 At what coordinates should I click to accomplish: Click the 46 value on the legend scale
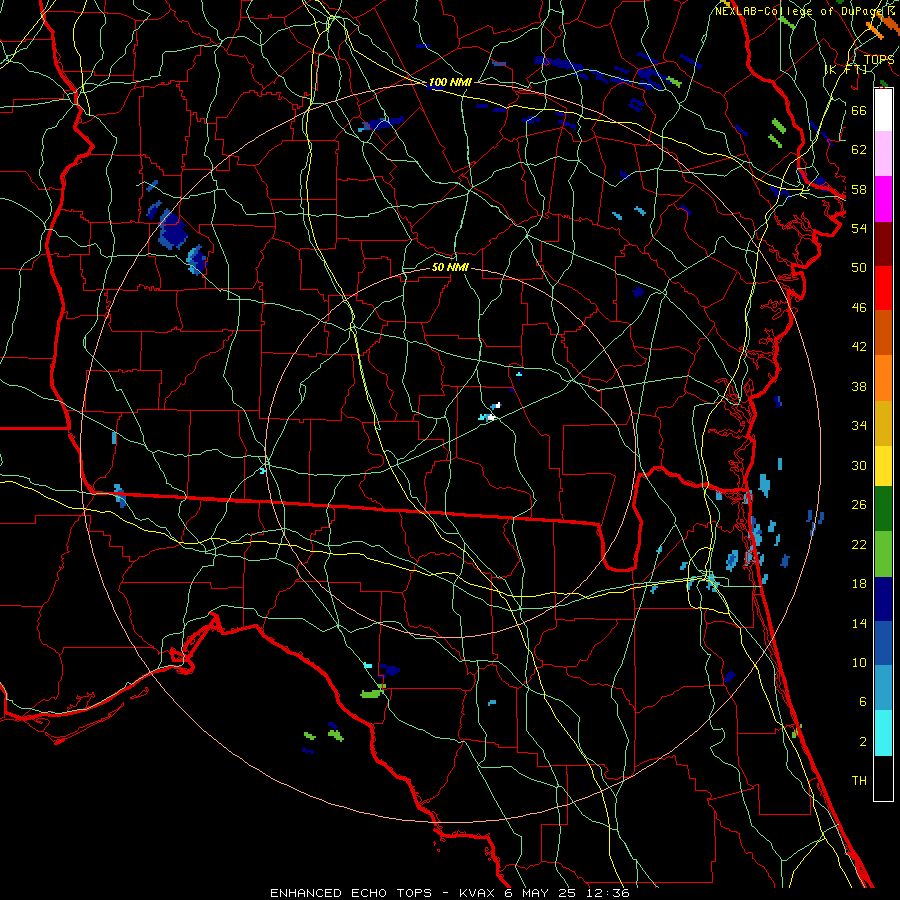pos(859,308)
